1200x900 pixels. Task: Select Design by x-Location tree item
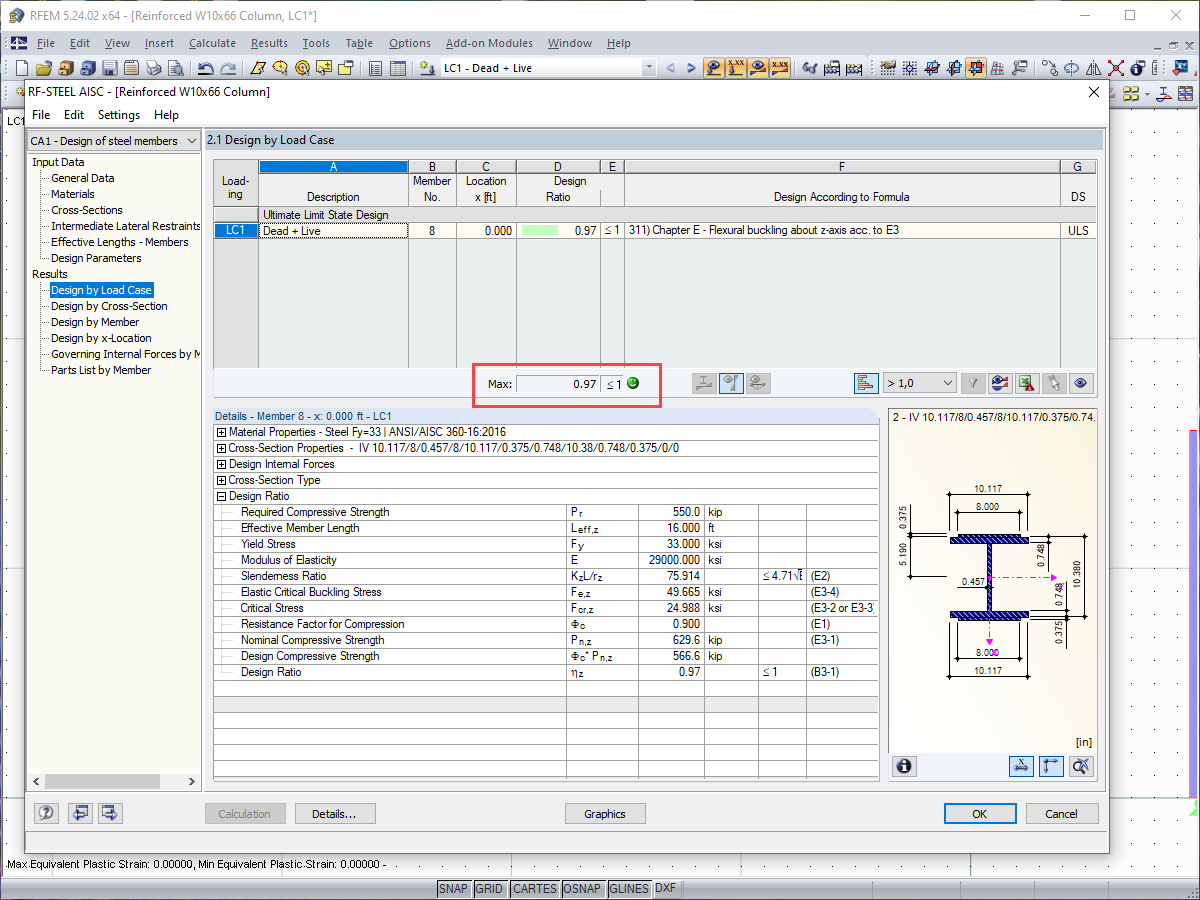pos(102,338)
